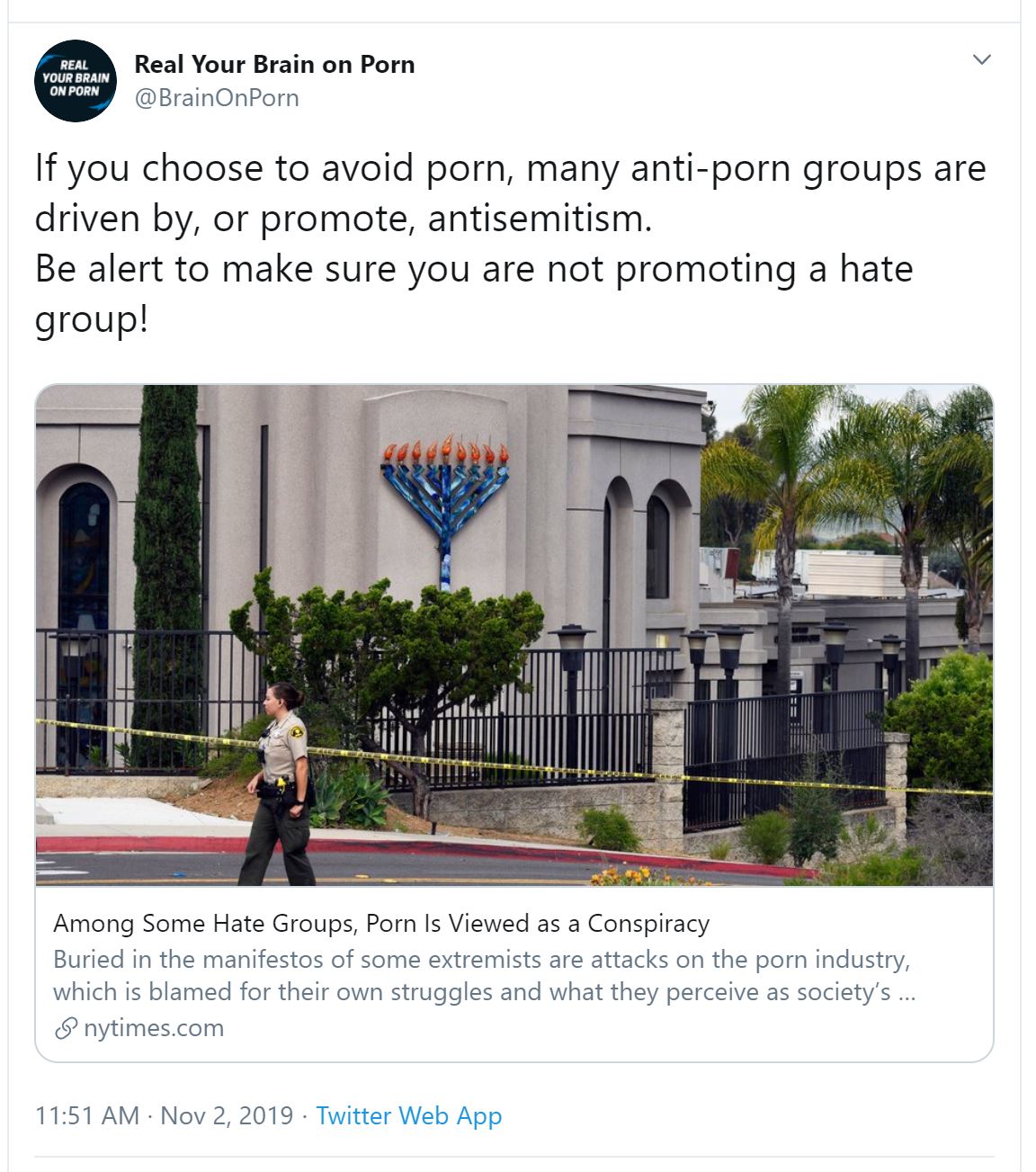Click the Real Your Brain on Porn avatar
The width and height of the screenshot is (1036, 1172).
click(76, 81)
